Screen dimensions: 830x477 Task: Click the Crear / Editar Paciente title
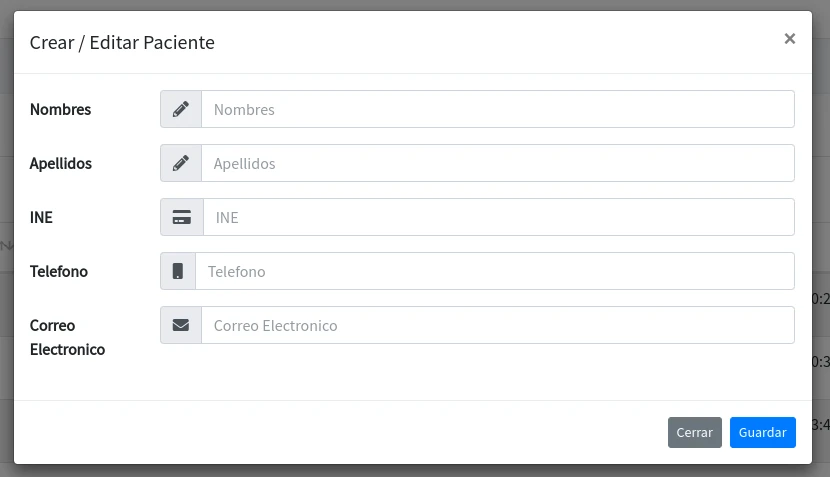click(122, 42)
